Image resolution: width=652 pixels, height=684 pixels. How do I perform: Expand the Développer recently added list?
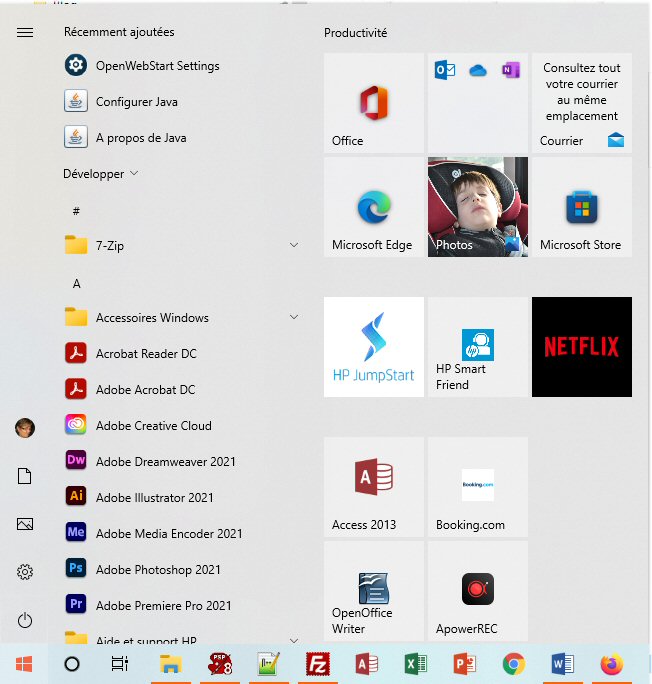pyautogui.click(x=101, y=174)
